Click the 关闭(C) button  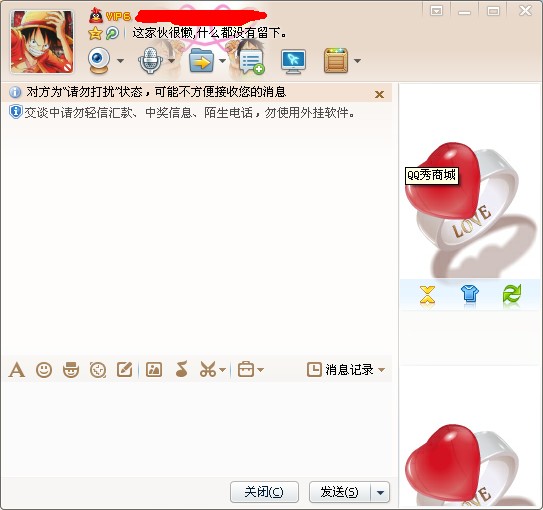264,492
